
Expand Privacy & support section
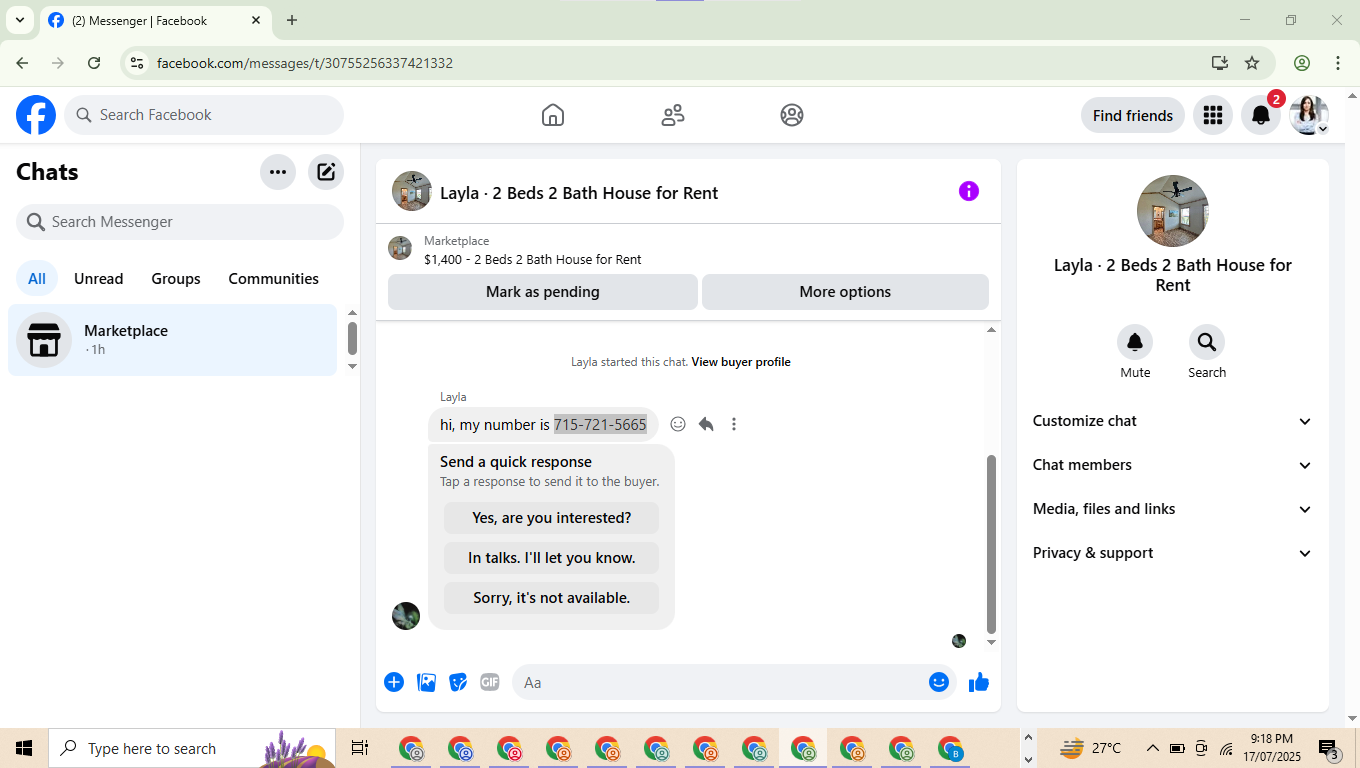coord(1173,553)
